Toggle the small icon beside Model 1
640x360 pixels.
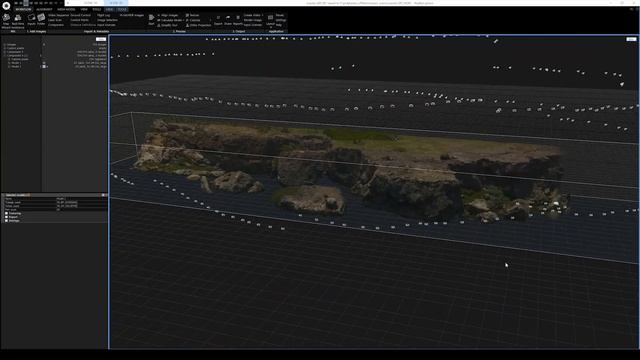44,63
